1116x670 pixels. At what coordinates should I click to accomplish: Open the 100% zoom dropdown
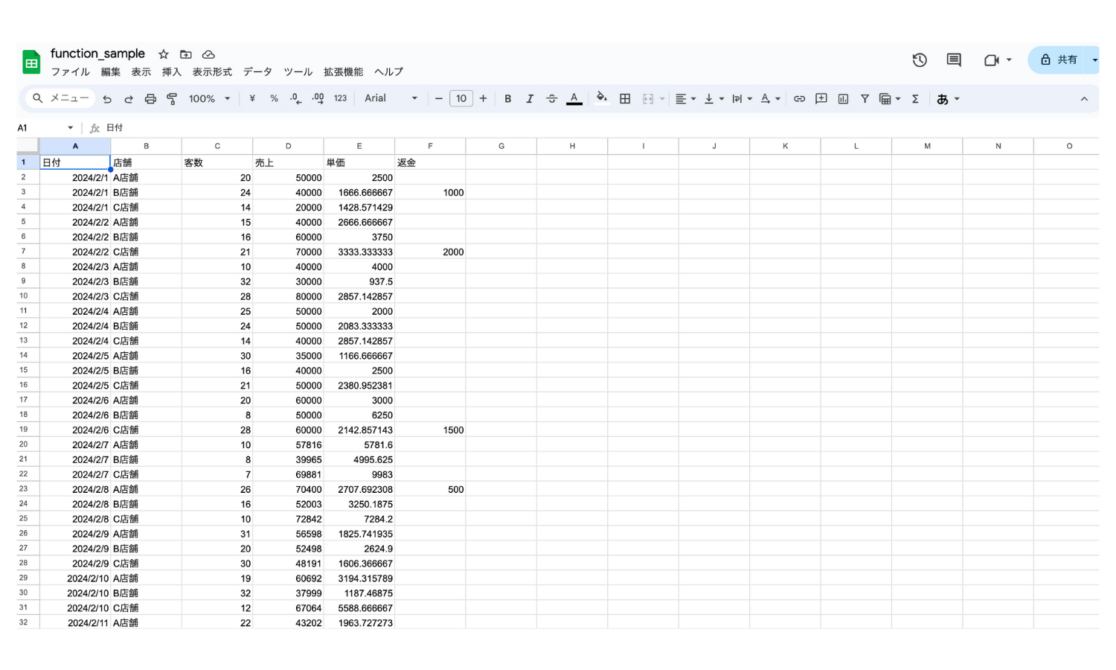210,99
